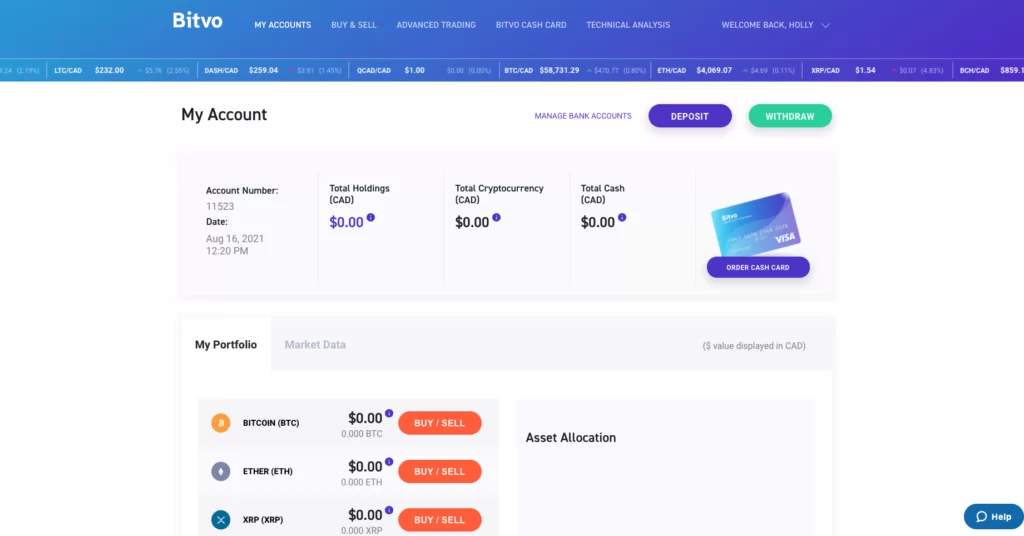1024x536 pixels.
Task: Click the Bitcoin coin icon
Action: point(221,423)
